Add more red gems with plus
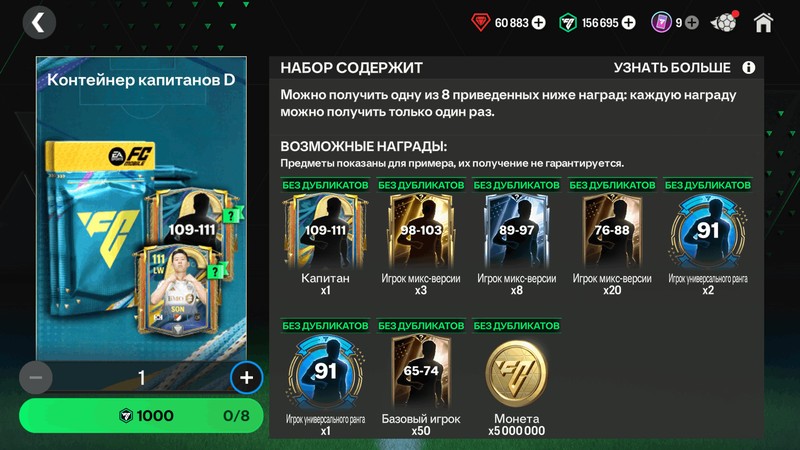 (x=539, y=22)
